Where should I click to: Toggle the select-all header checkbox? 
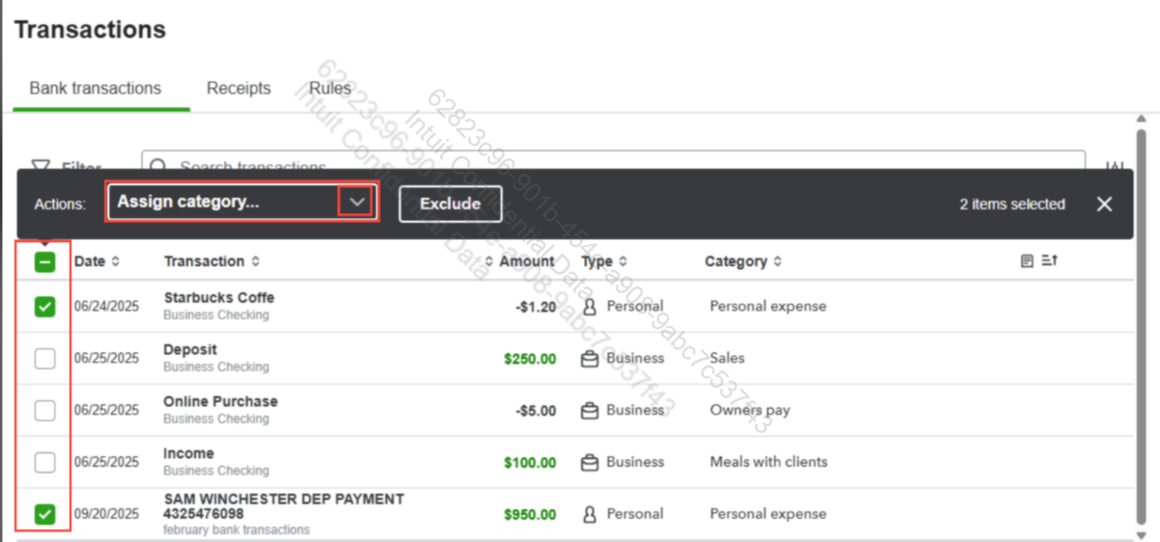[x=45, y=262]
